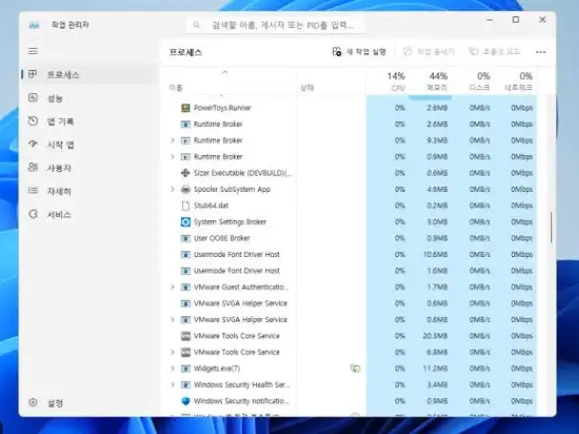Expand the VMware SVGA Helper Service row
The image size is (579, 434).
pyautogui.click(x=172, y=319)
